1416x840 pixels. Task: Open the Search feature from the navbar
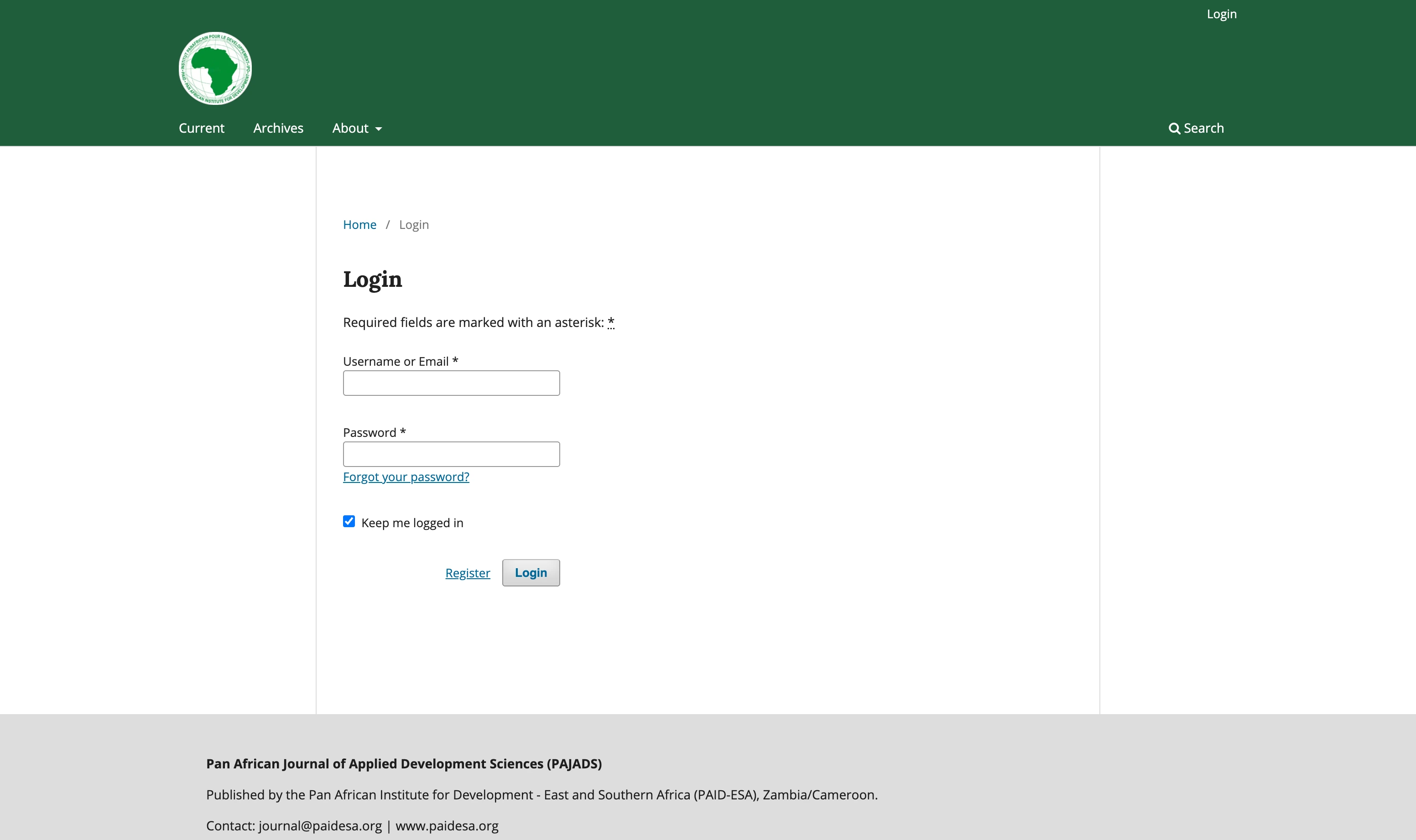(1196, 128)
